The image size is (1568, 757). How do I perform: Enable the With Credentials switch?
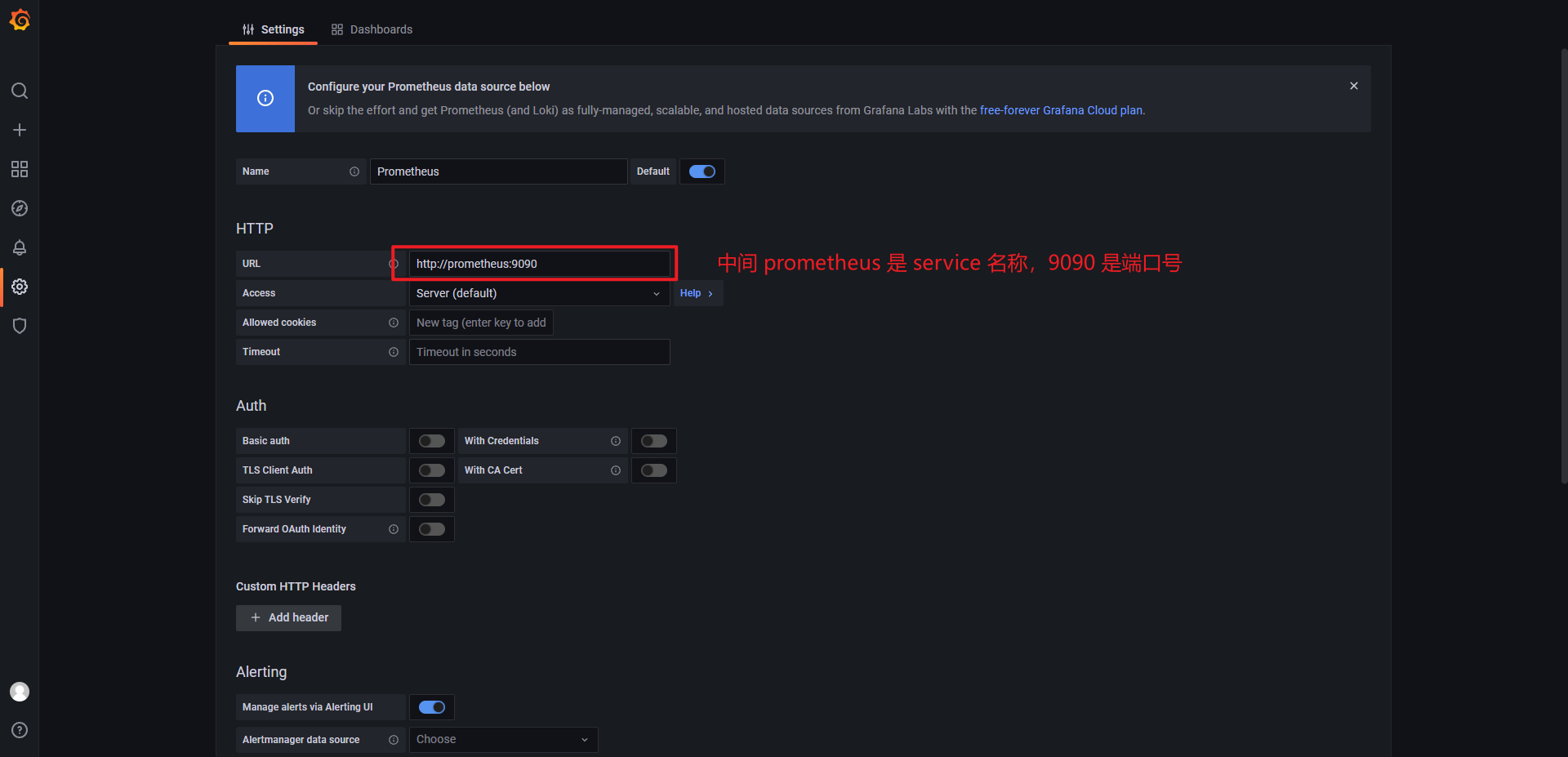(654, 441)
